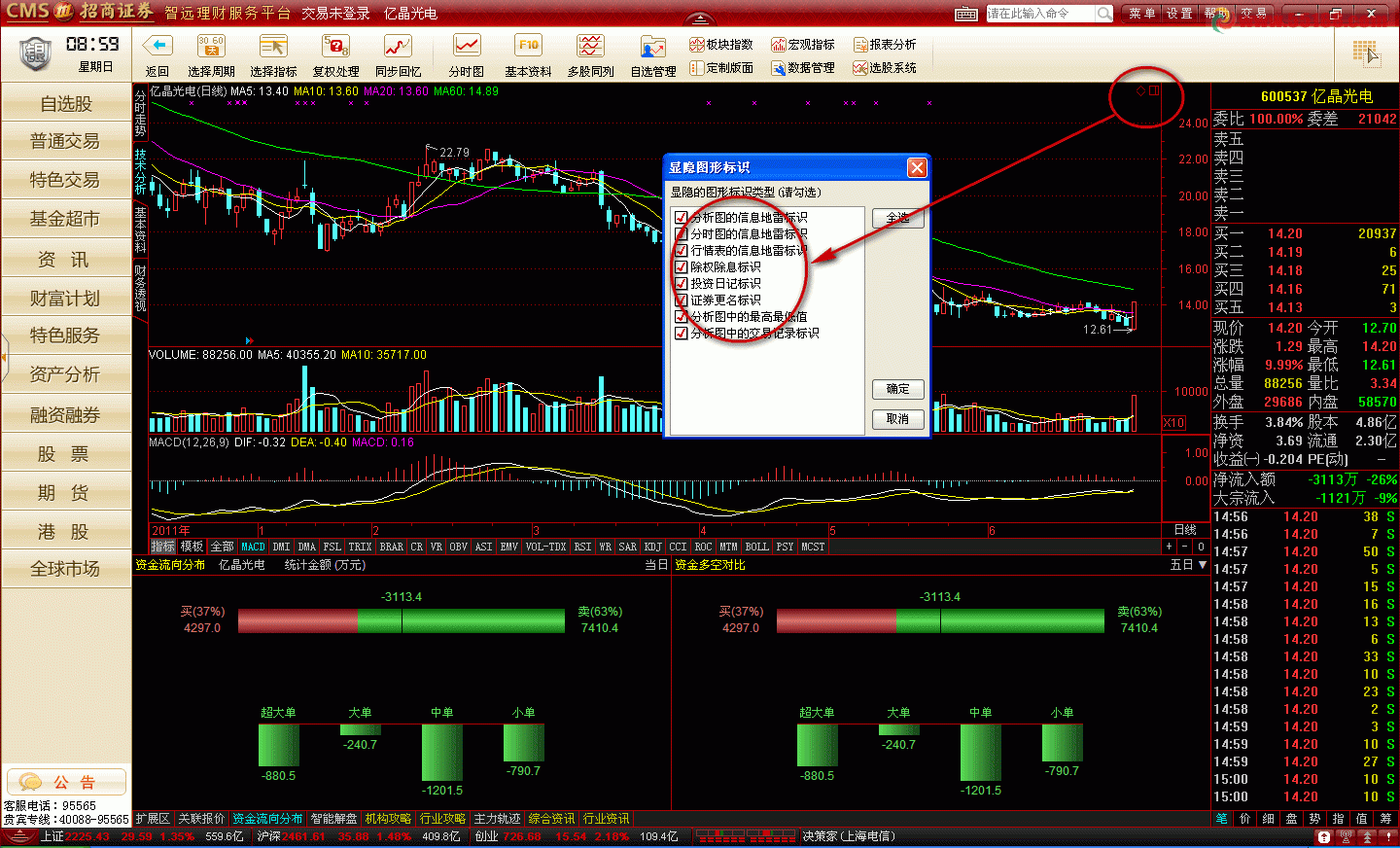Confirm dialog with 确定 button
This screenshot has width=1400, height=848.
pyautogui.click(x=897, y=389)
